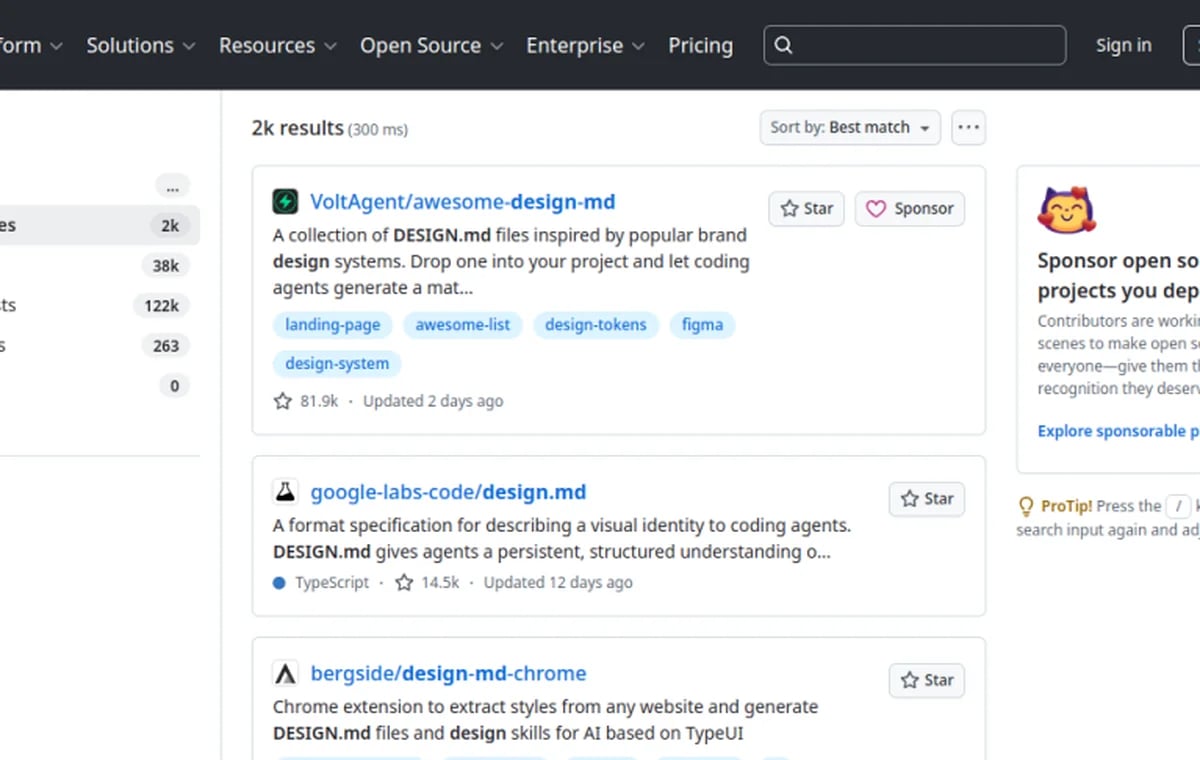Select the landing-page topic tag

tap(333, 325)
